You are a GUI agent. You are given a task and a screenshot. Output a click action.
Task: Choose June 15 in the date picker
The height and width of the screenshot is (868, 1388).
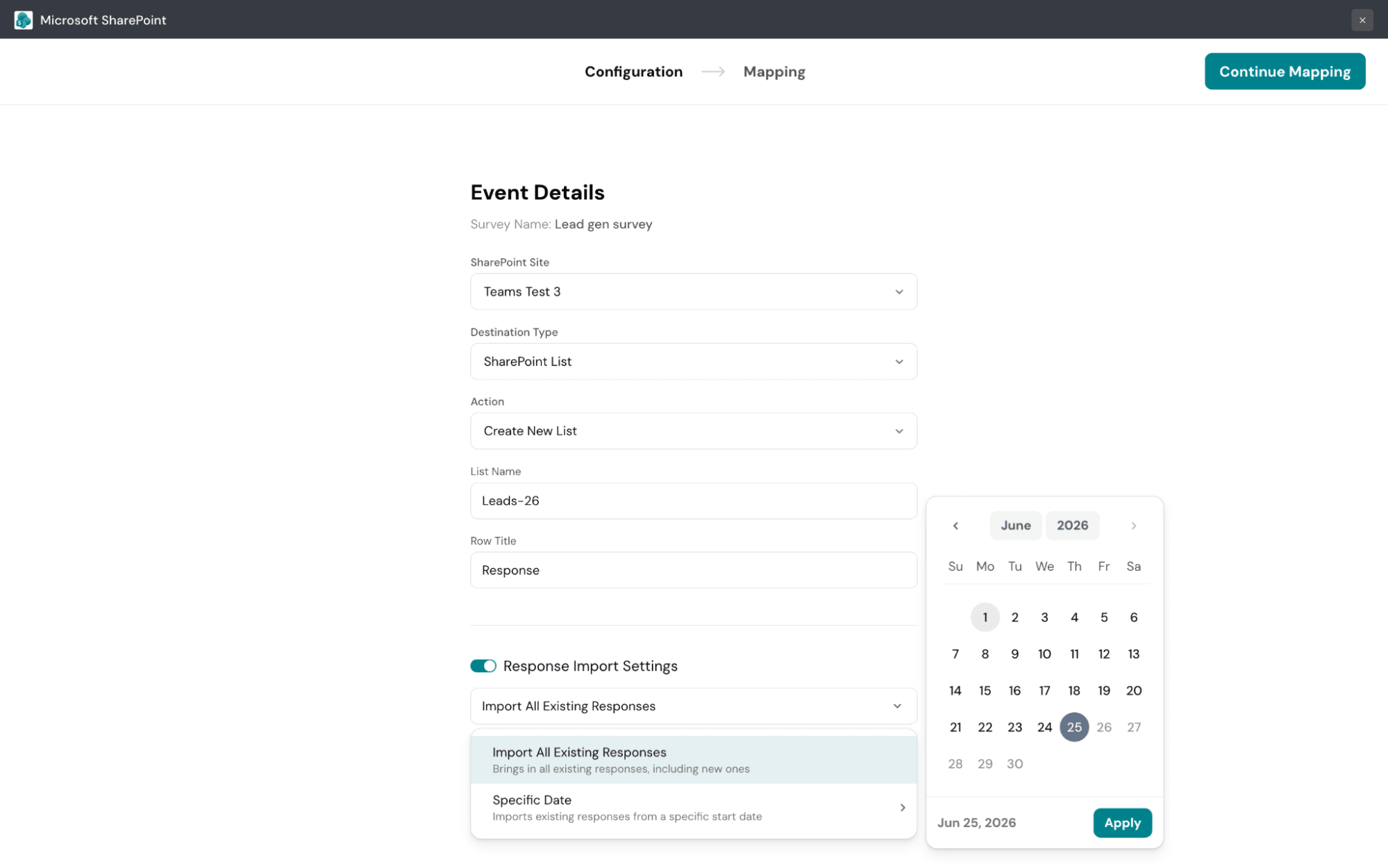985,690
